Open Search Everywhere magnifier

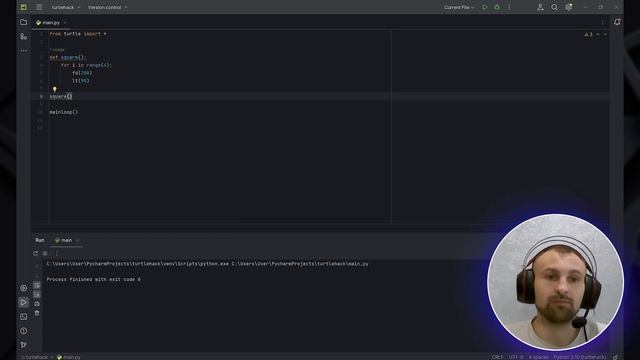click(554, 7)
